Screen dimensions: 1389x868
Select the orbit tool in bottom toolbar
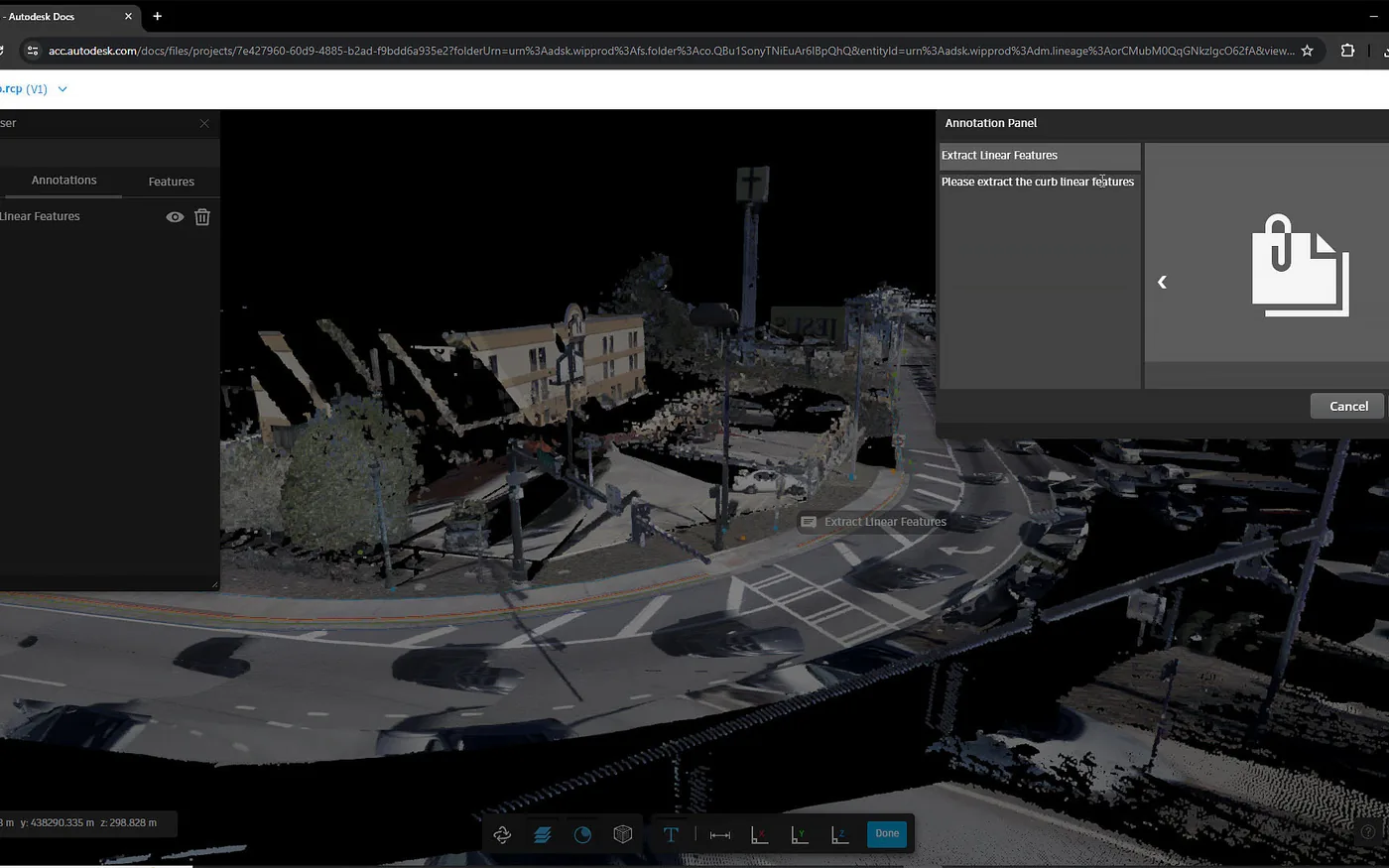(502, 834)
